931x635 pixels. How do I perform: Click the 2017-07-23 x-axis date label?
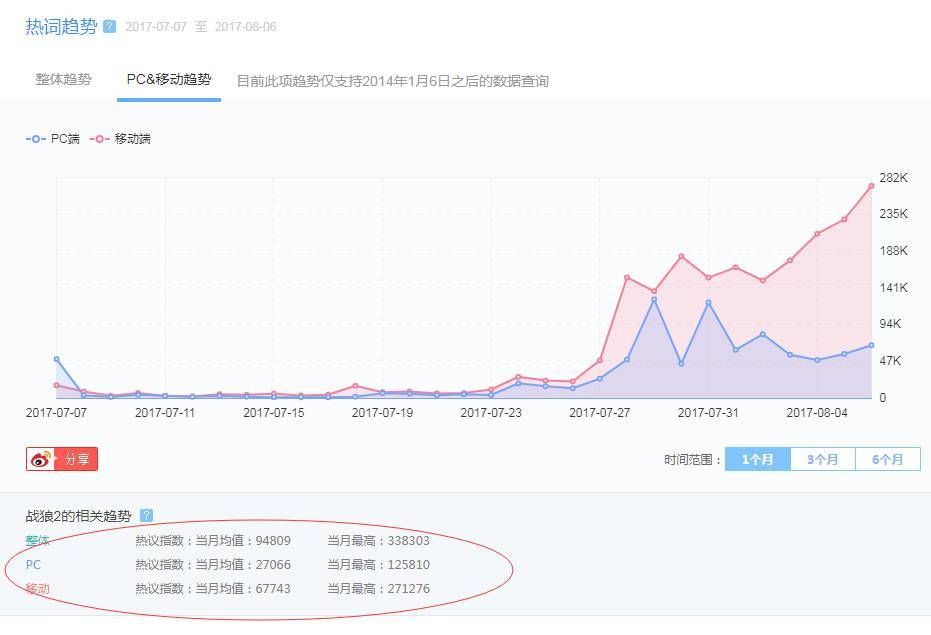[x=490, y=412]
